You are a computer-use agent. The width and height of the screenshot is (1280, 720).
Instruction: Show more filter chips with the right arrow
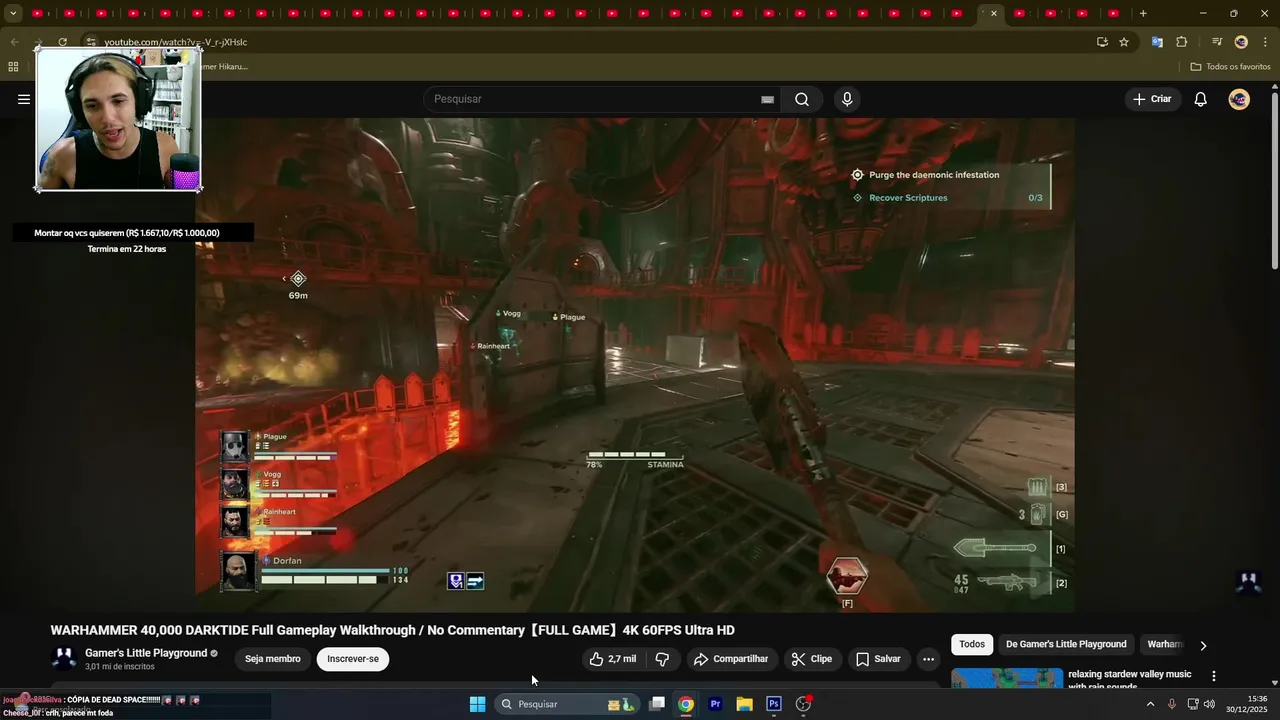click(1203, 645)
